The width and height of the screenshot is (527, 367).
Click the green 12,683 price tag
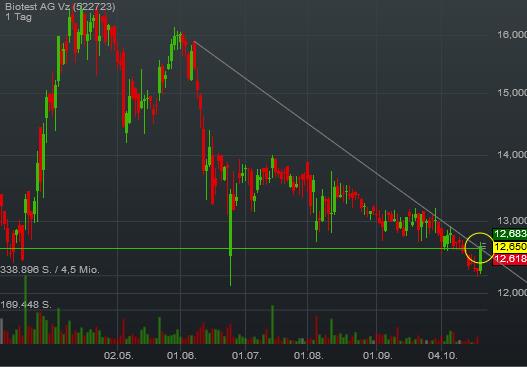[510, 234]
